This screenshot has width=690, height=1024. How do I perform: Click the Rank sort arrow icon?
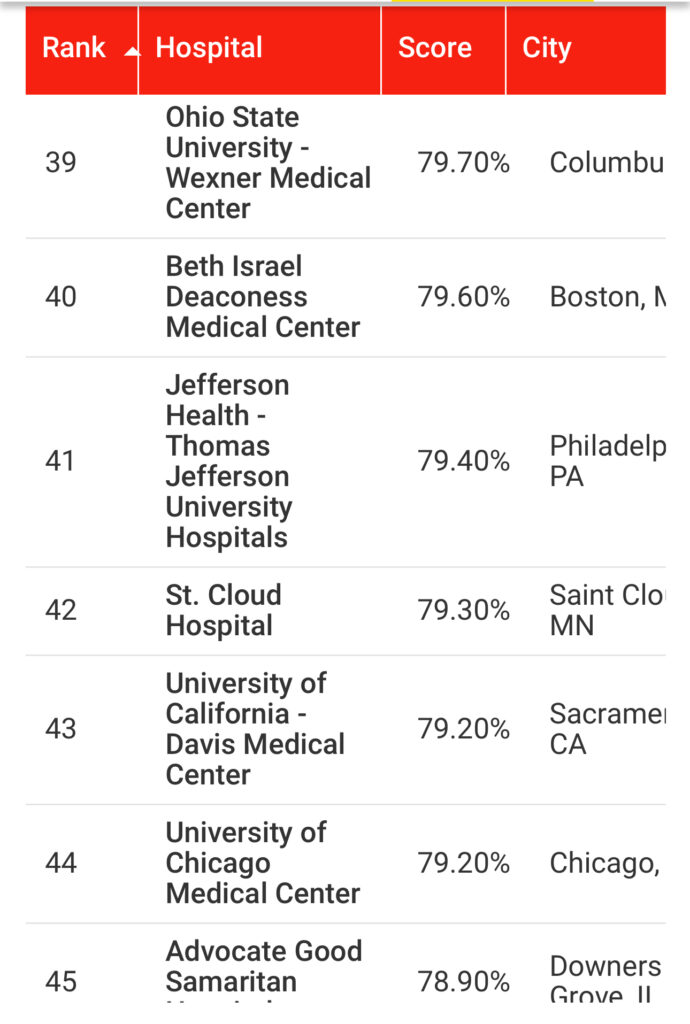pos(132,52)
